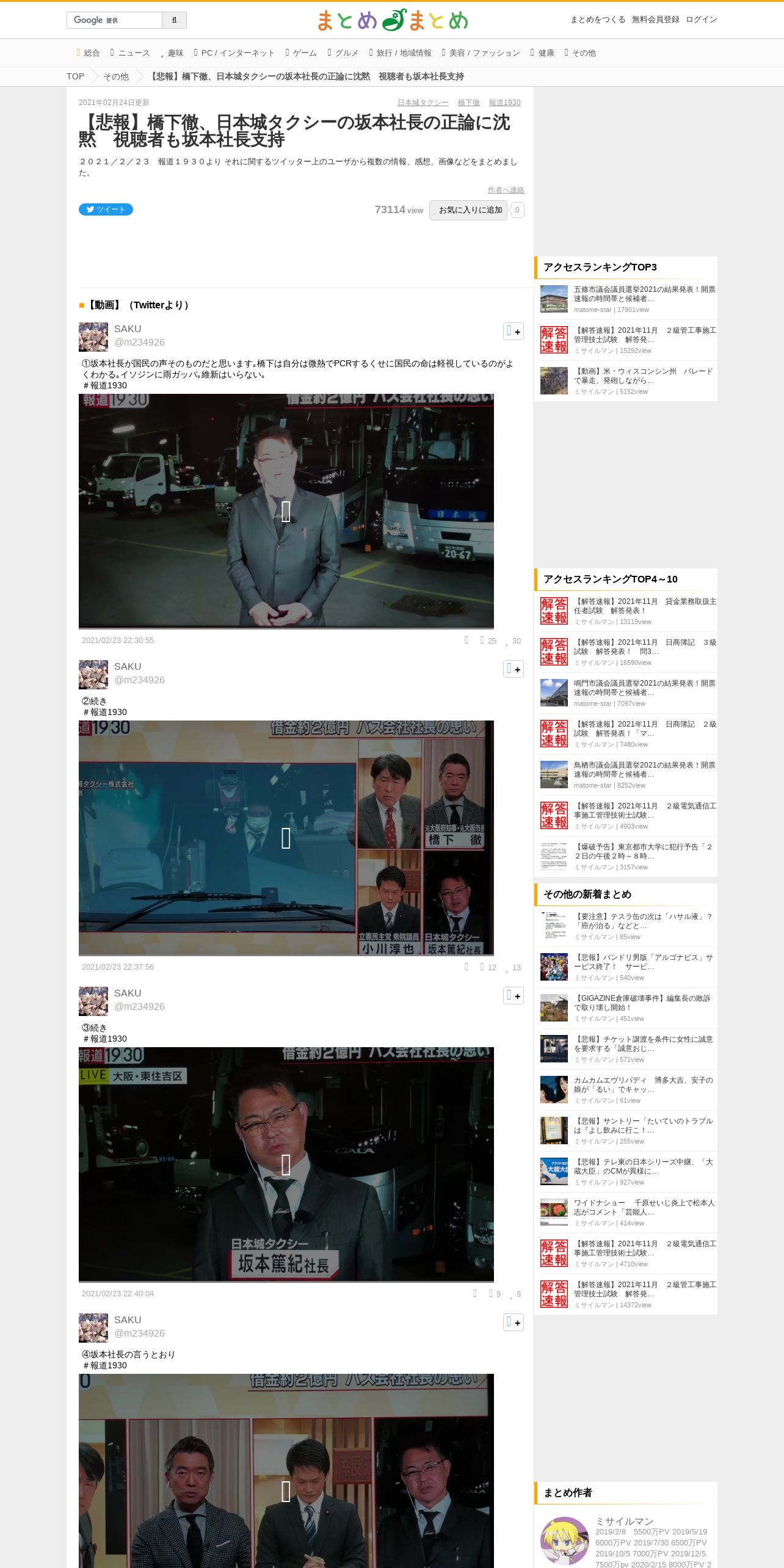784x1568 pixels.
Task: Play the ④坂本社長の言うとおり video
Action: tap(286, 1491)
